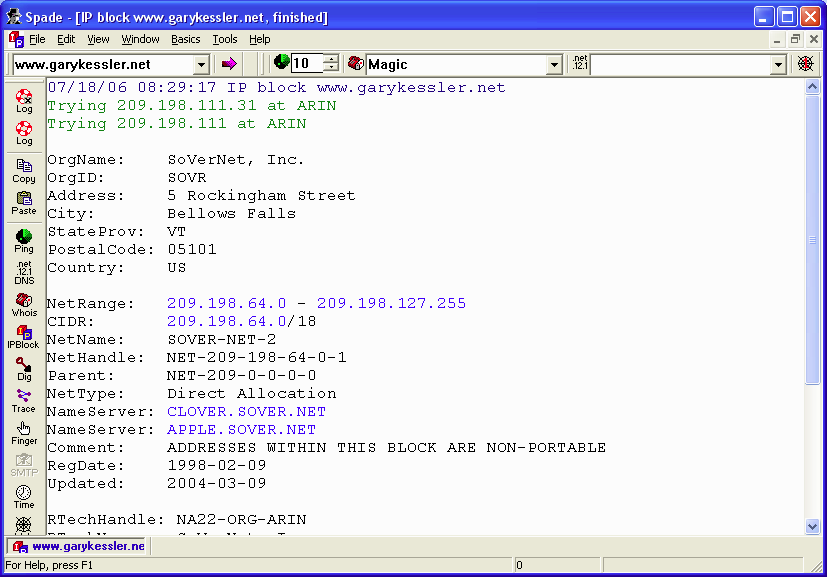827x577 pixels.
Task: Click the Spade application title icon
Action: [x=13, y=16]
